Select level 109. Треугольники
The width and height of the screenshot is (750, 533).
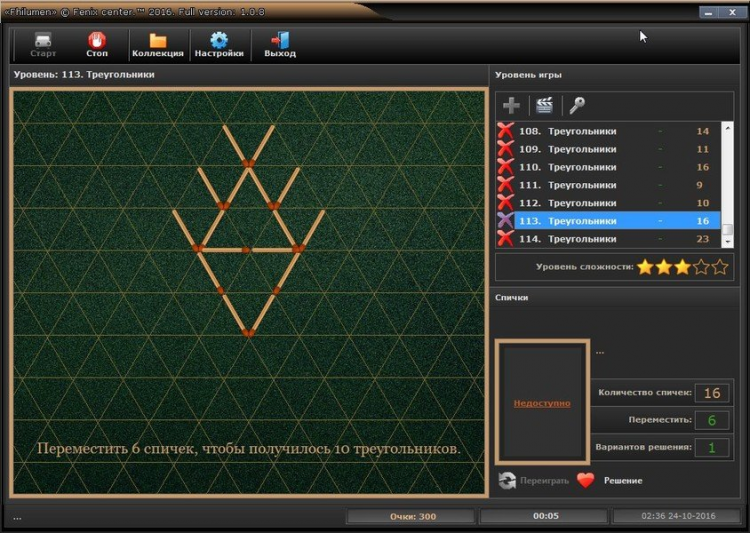click(607, 149)
